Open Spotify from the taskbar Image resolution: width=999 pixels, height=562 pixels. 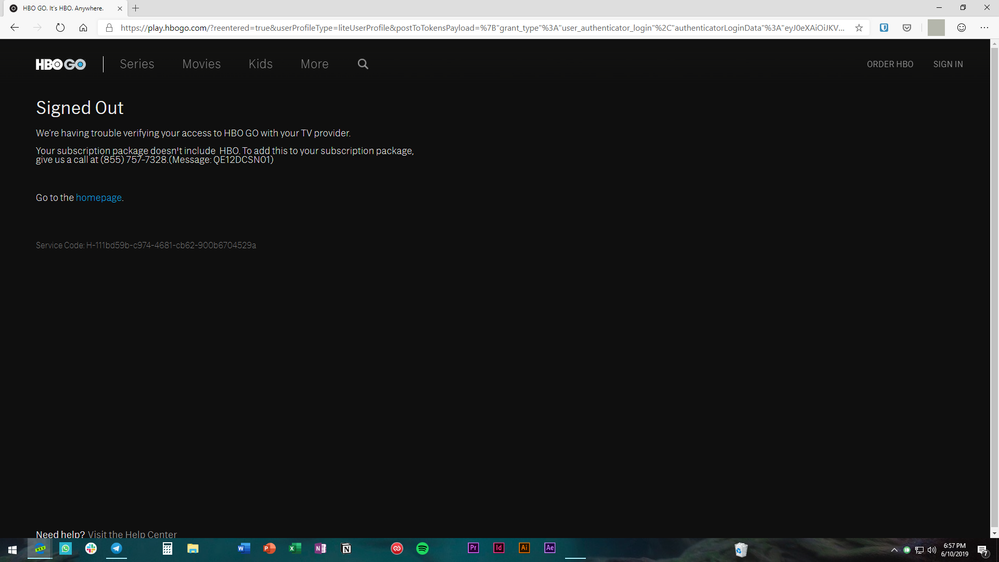[422, 549]
